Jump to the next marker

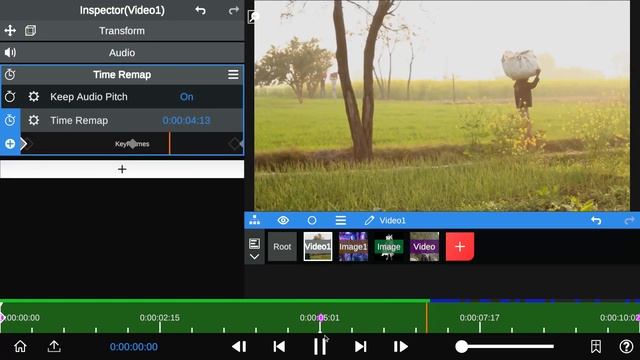click(x=360, y=347)
